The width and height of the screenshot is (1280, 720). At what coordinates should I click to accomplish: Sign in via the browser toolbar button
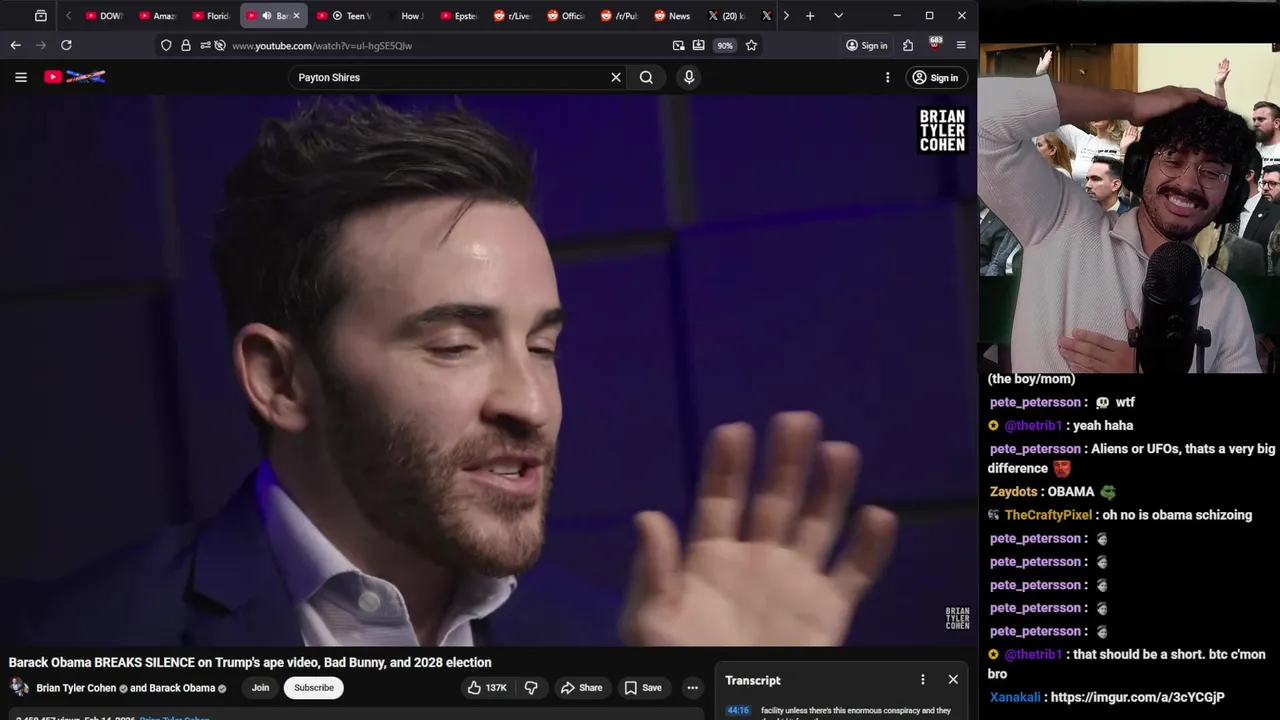coord(866,45)
